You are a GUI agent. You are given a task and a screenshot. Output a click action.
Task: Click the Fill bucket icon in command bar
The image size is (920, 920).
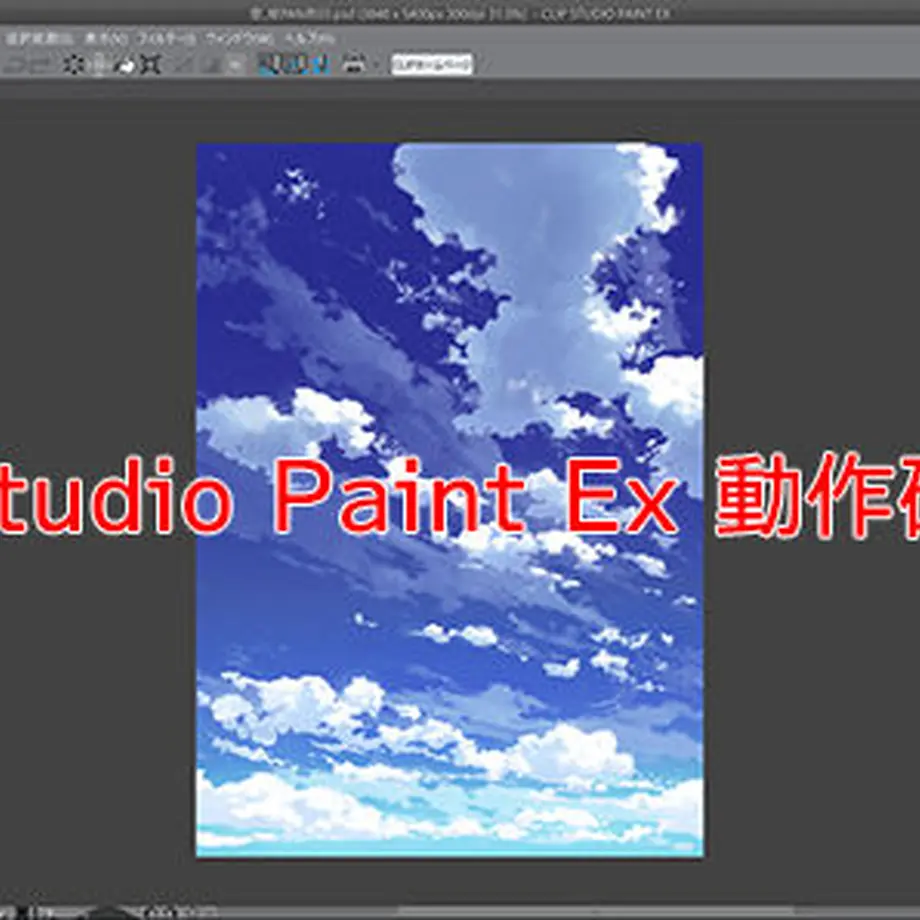coord(124,64)
